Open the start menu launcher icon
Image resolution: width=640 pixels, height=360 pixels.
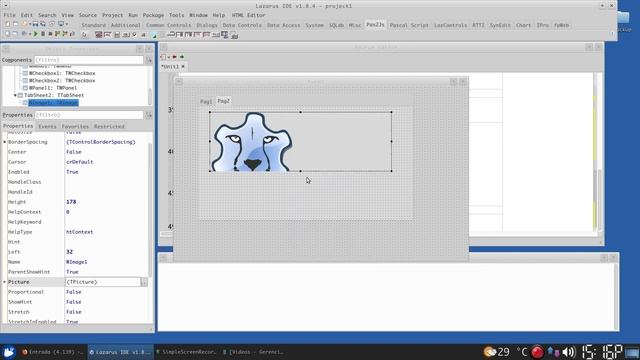9,352
